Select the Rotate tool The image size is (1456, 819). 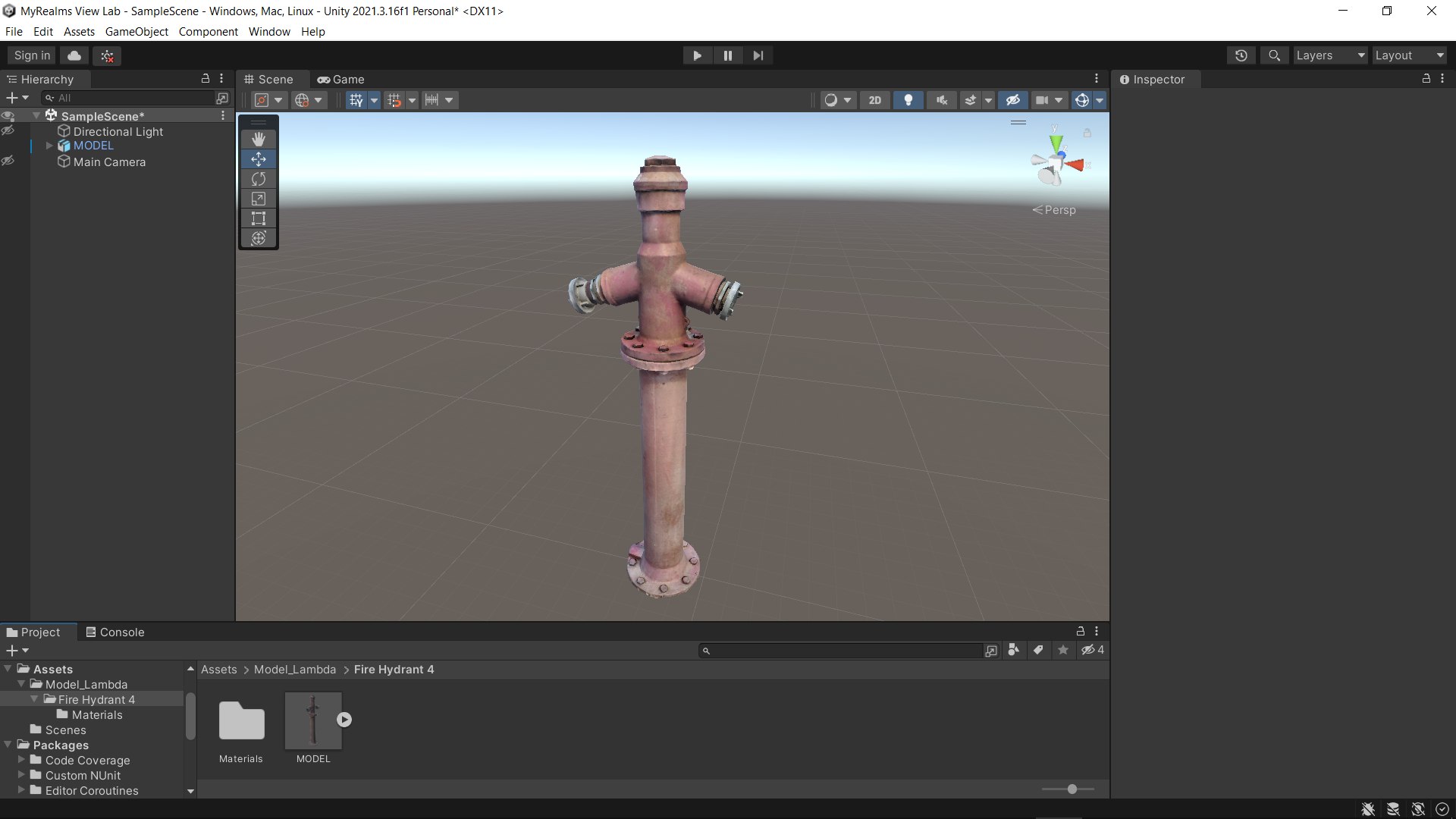pyautogui.click(x=259, y=179)
